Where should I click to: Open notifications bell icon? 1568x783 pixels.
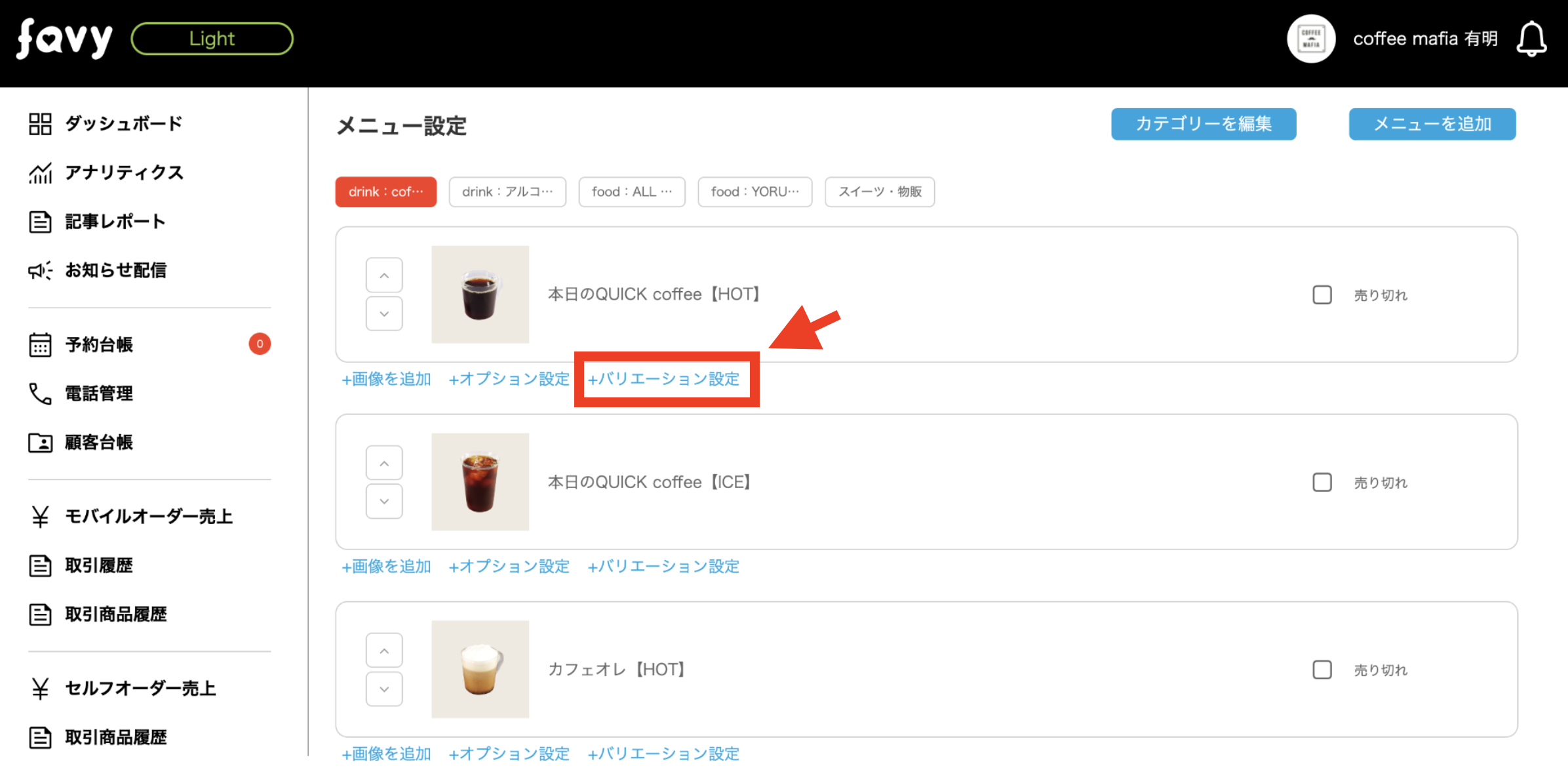[x=1531, y=39]
